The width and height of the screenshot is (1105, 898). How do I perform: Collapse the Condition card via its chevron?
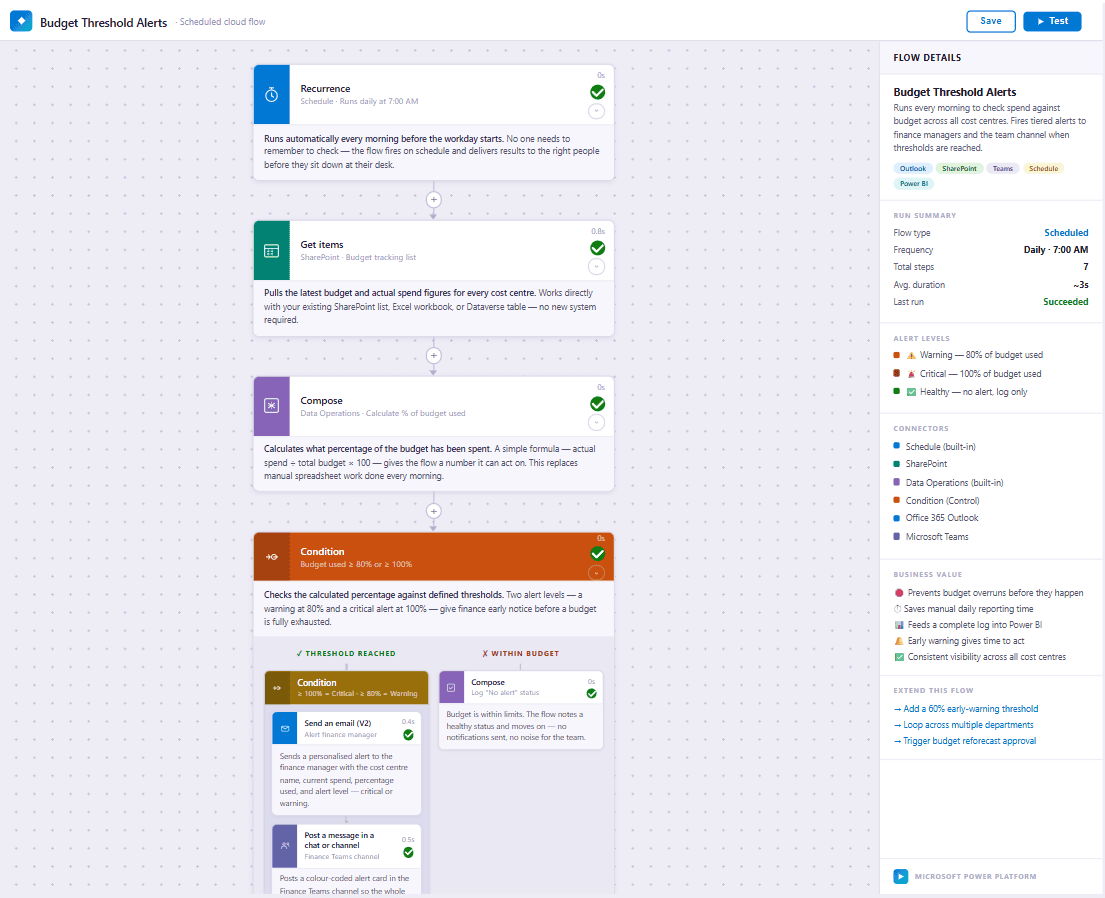[597, 572]
